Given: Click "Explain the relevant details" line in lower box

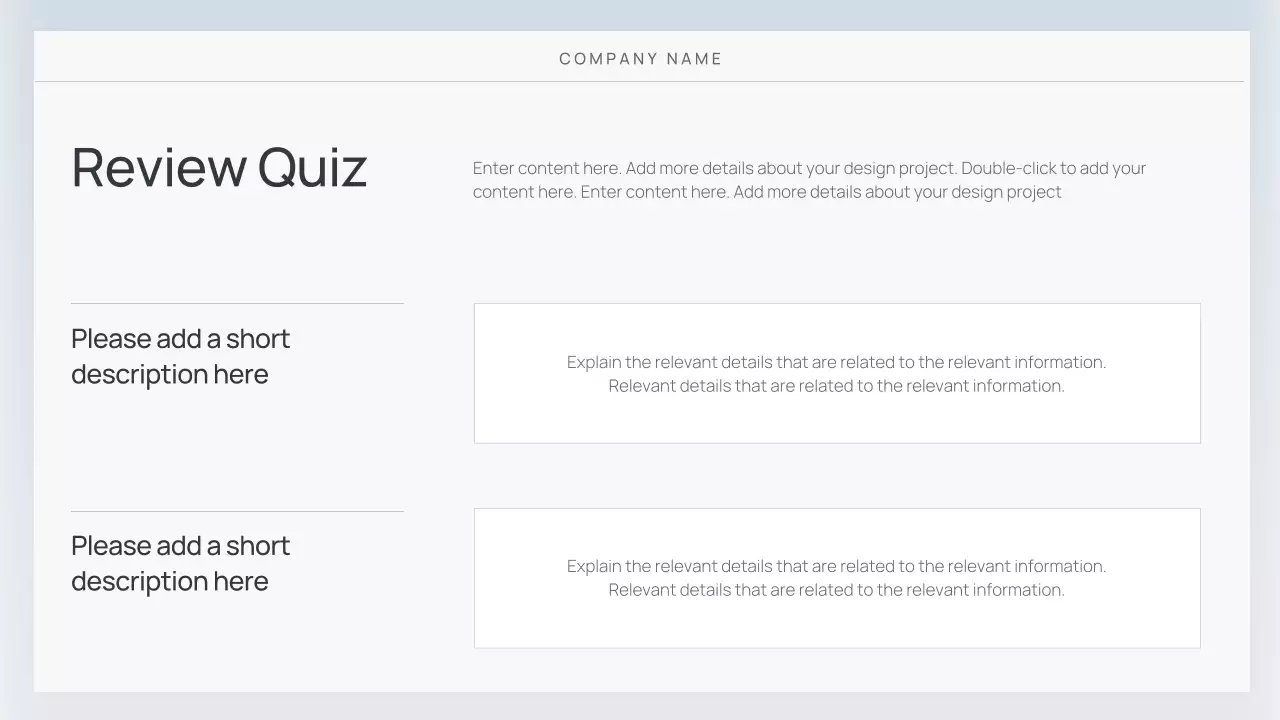Looking at the screenshot, I should click(836, 566).
